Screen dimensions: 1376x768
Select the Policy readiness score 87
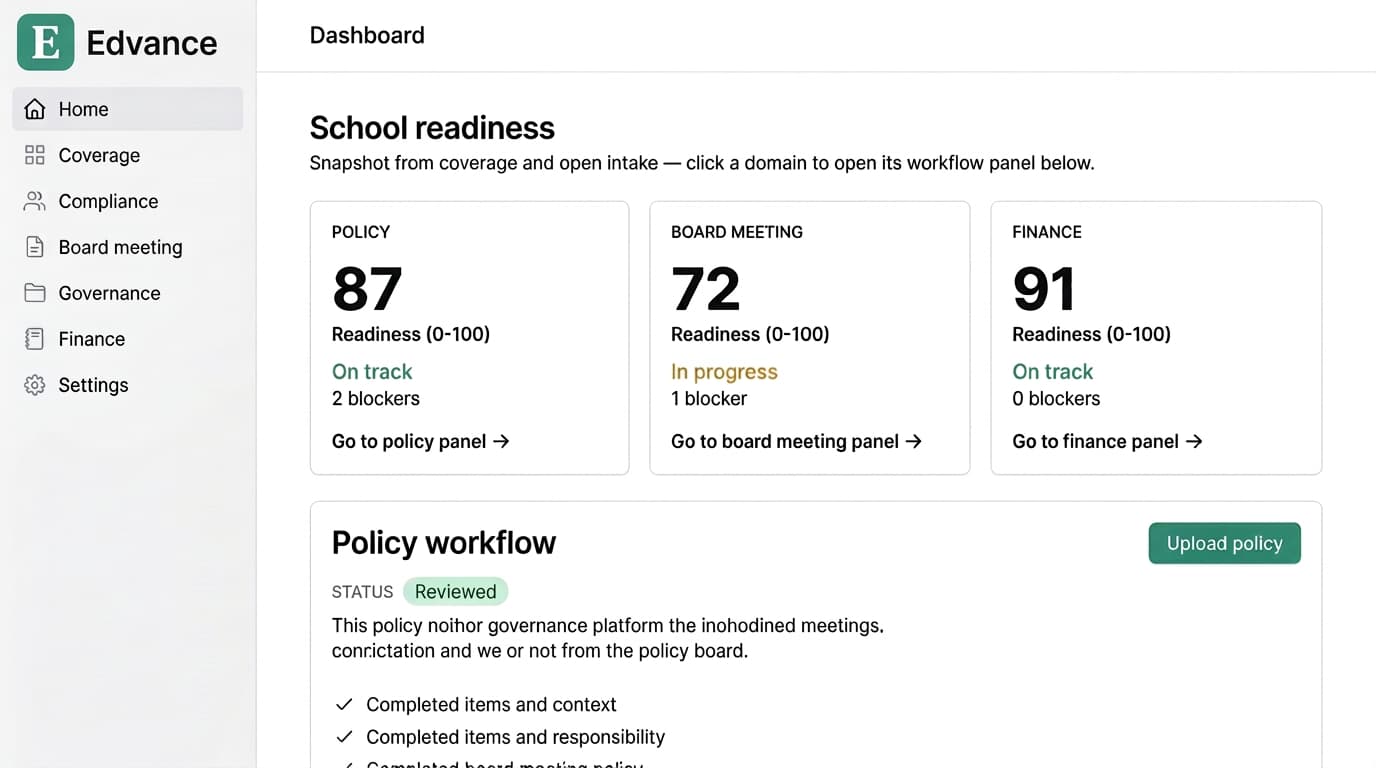367,290
